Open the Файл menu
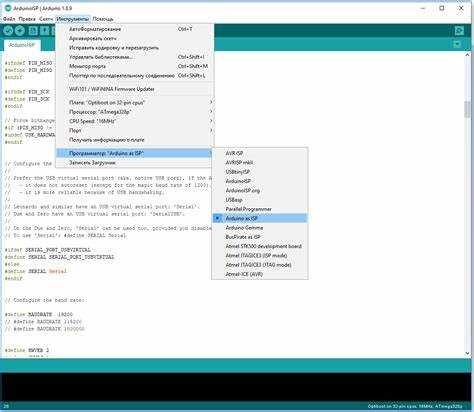Screen dimensions: 474x412 (9, 19)
